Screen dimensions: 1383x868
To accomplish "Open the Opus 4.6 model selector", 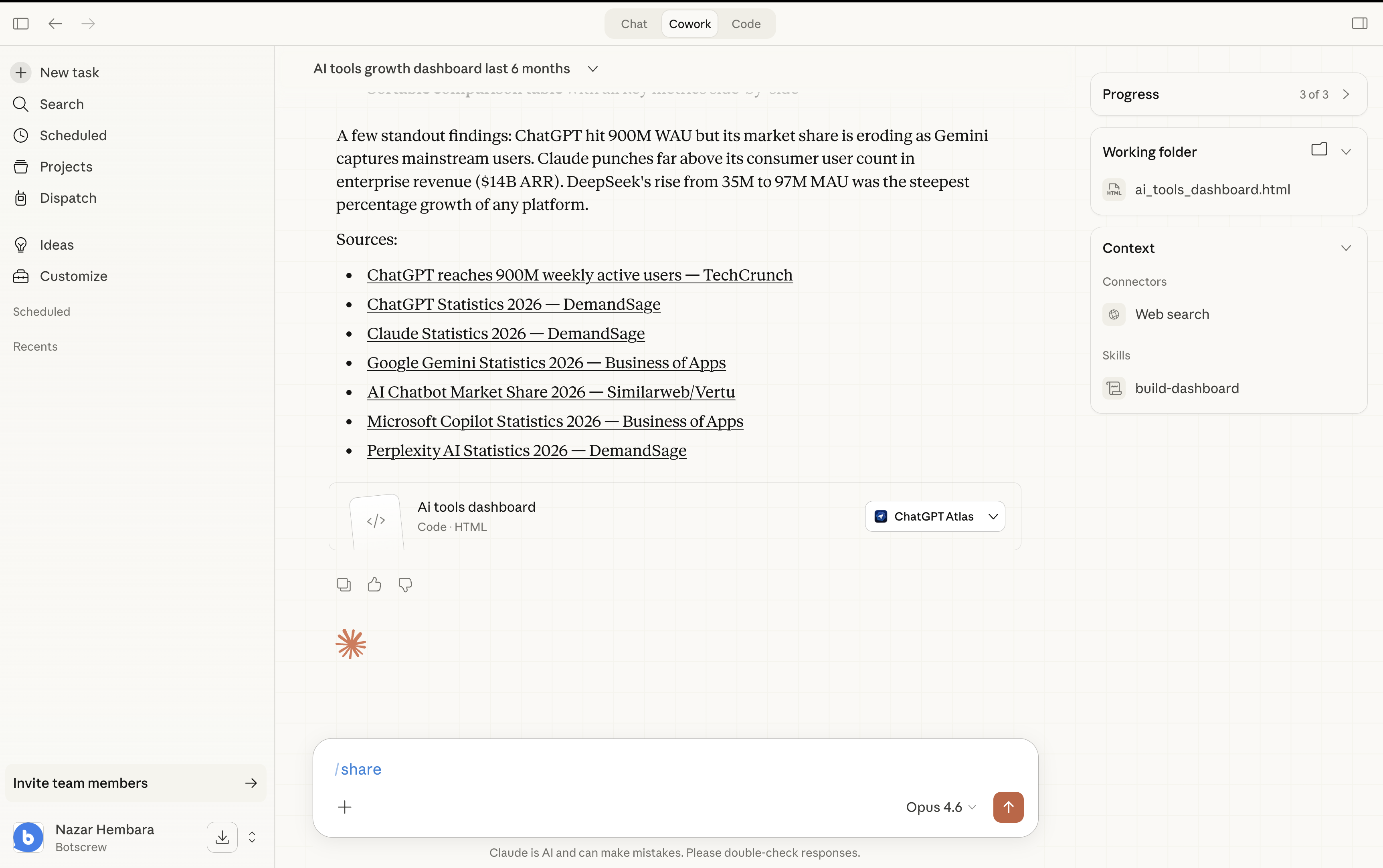I will point(940,807).
